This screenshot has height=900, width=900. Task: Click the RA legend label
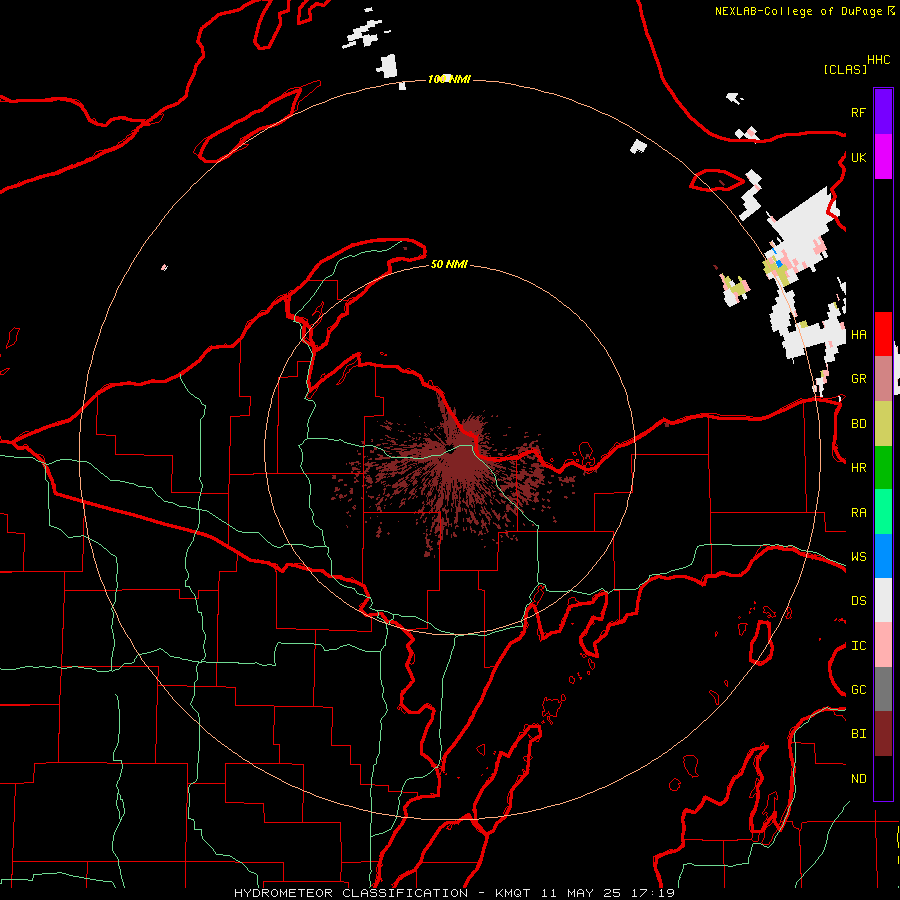[x=858, y=513]
